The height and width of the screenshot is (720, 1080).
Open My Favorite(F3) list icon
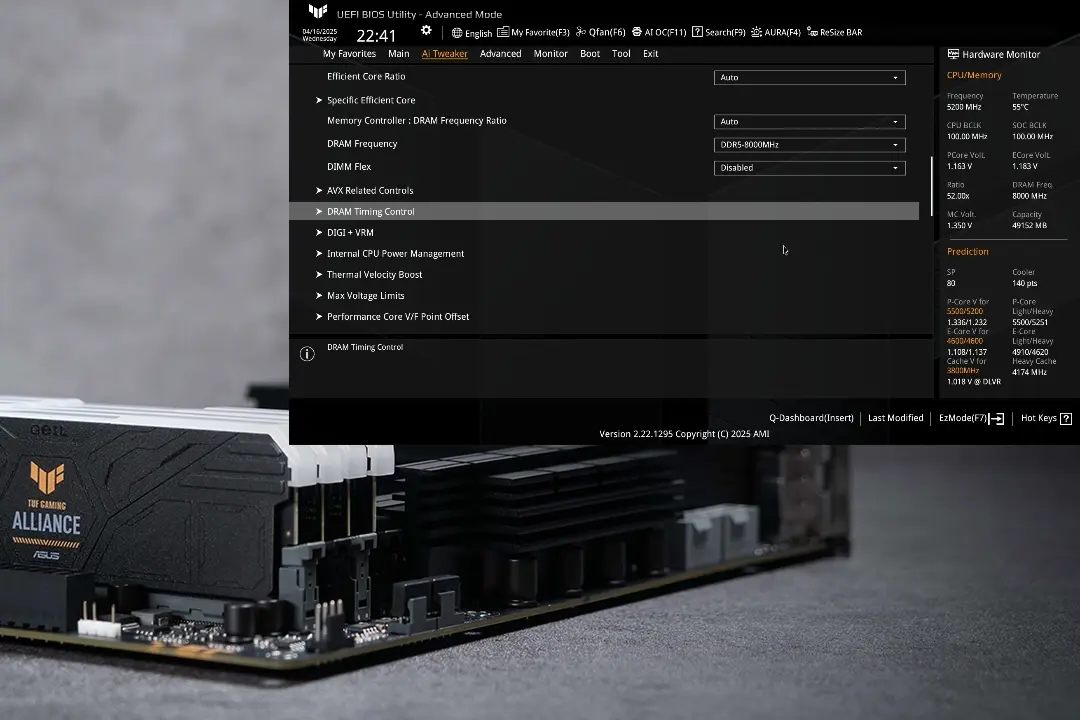[x=503, y=33]
